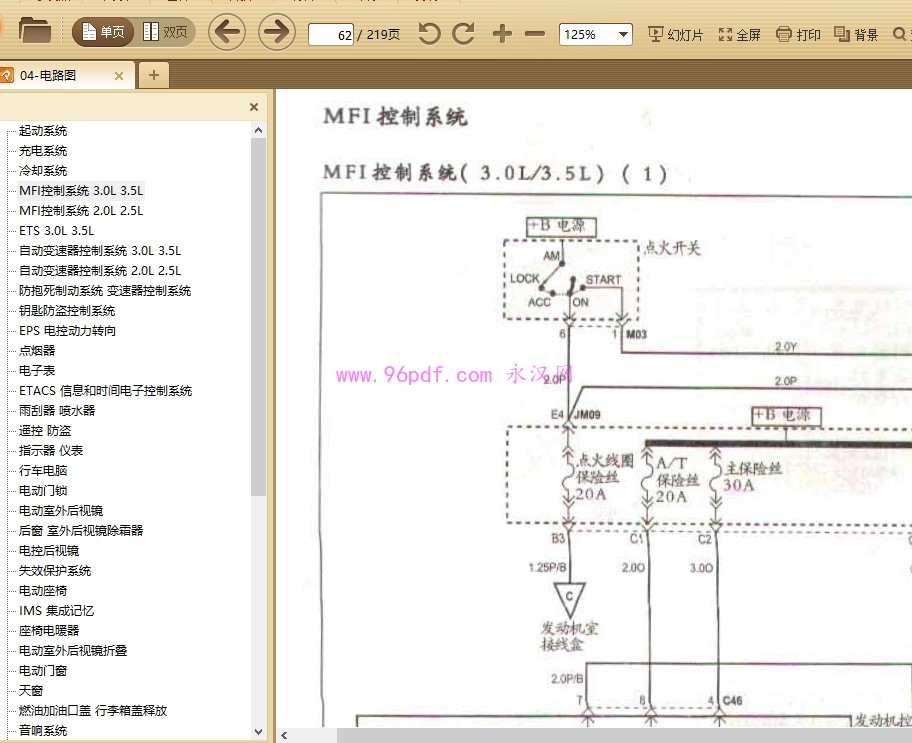Image resolution: width=912 pixels, height=743 pixels.
Task: Open bookmark 座椅电暖器
Action: click(x=49, y=630)
